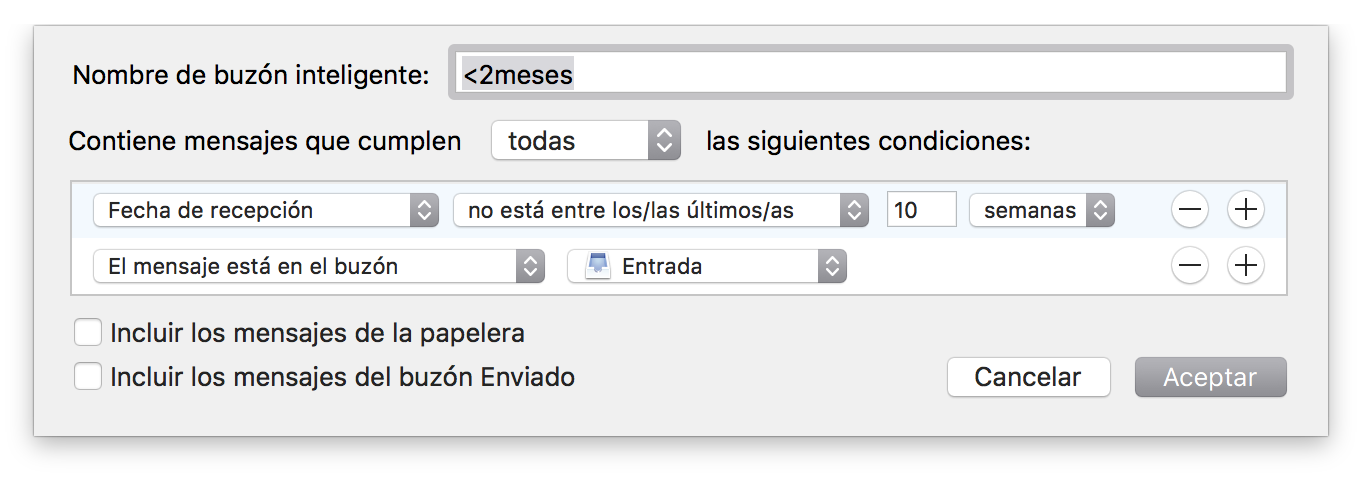The width and height of the screenshot is (1362, 478).
Task: Remove the 'El mensaje está en el buzón' condition
Action: click(x=1190, y=266)
